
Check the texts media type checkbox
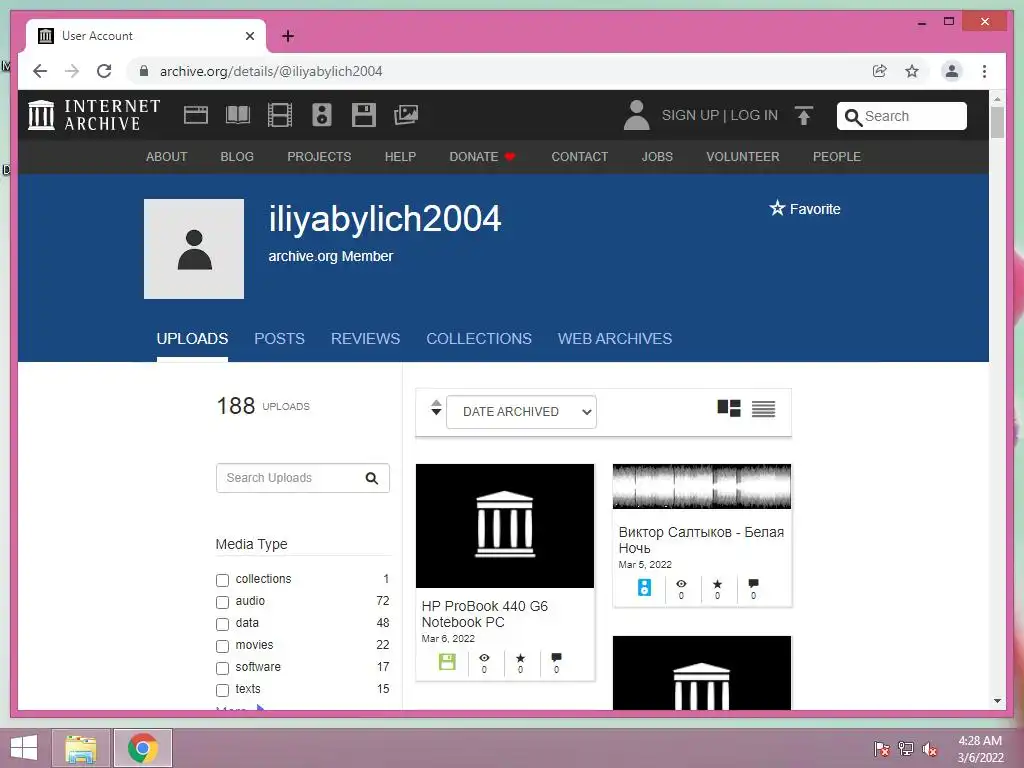pyautogui.click(x=223, y=690)
